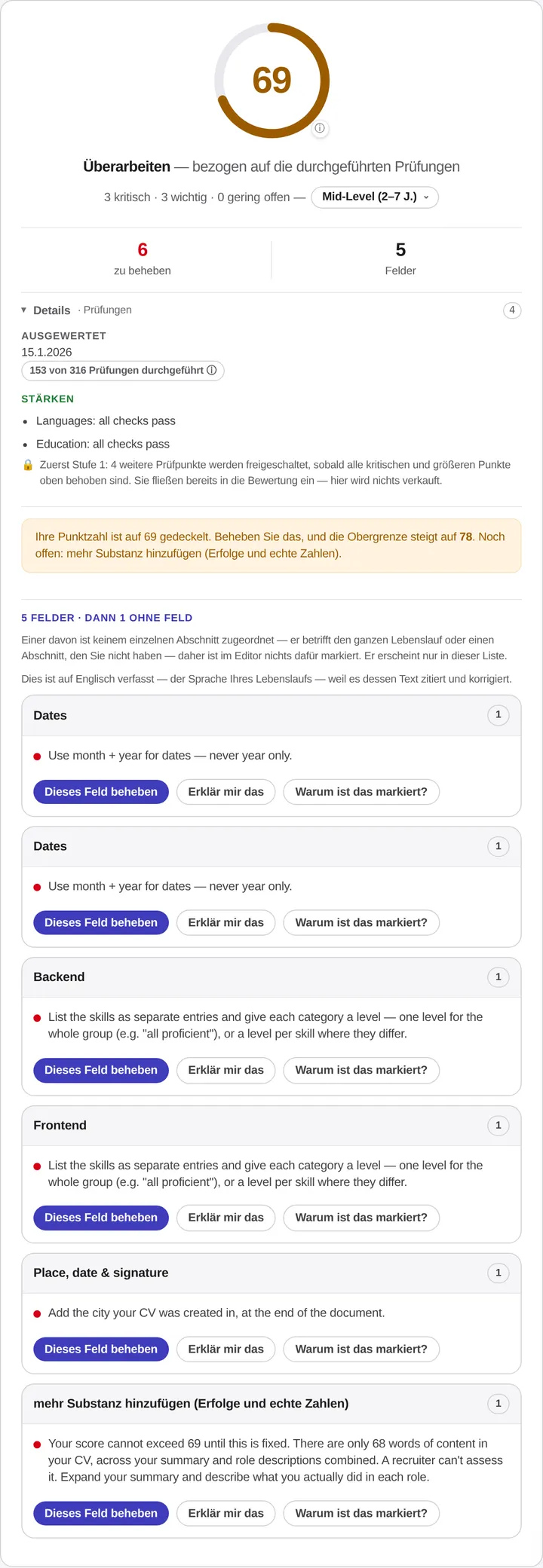Click the badge showing 4 in Details row

(512, 310)
